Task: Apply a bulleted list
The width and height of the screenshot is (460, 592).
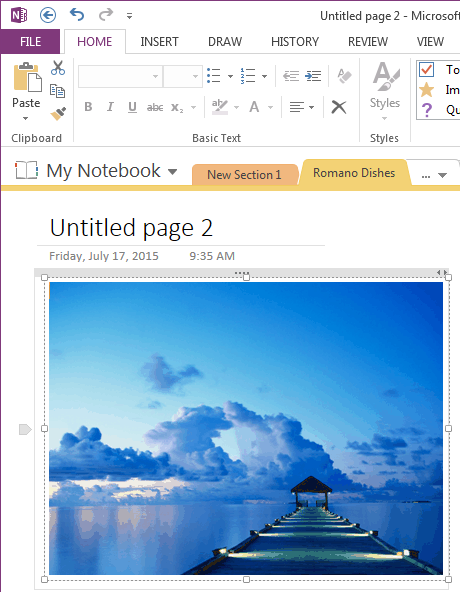Action: [x=214, y=76]
